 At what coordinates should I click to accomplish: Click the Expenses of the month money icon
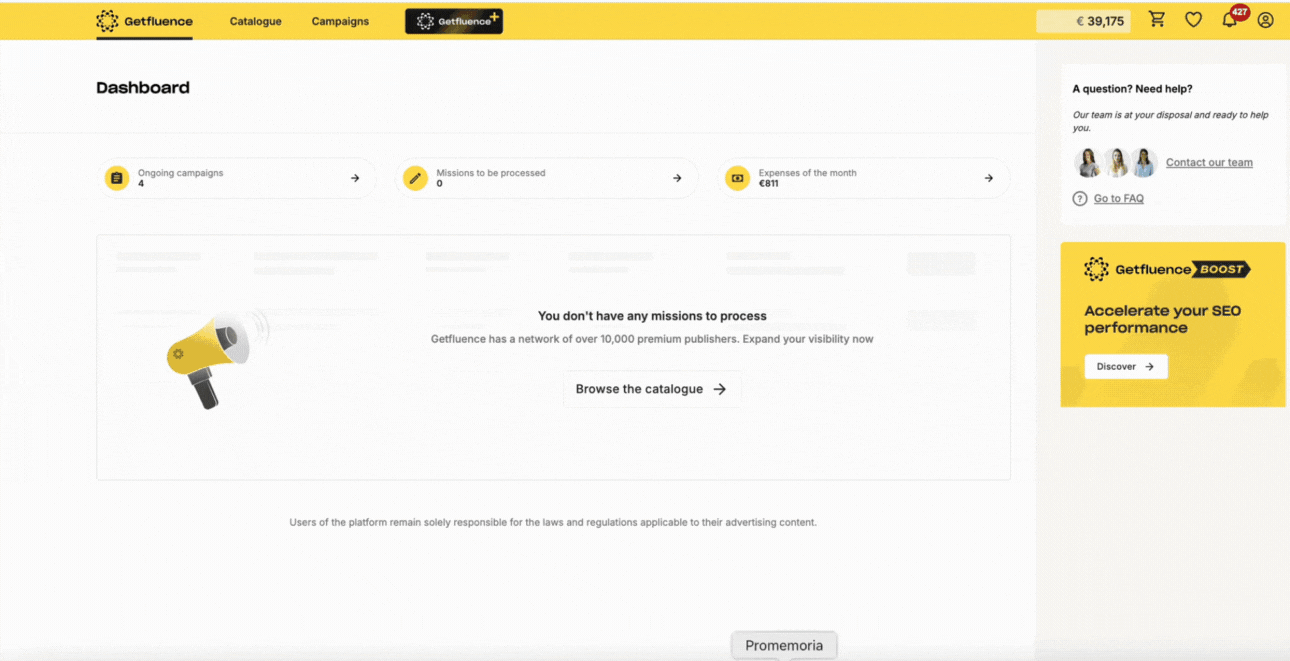click(737, 178)
